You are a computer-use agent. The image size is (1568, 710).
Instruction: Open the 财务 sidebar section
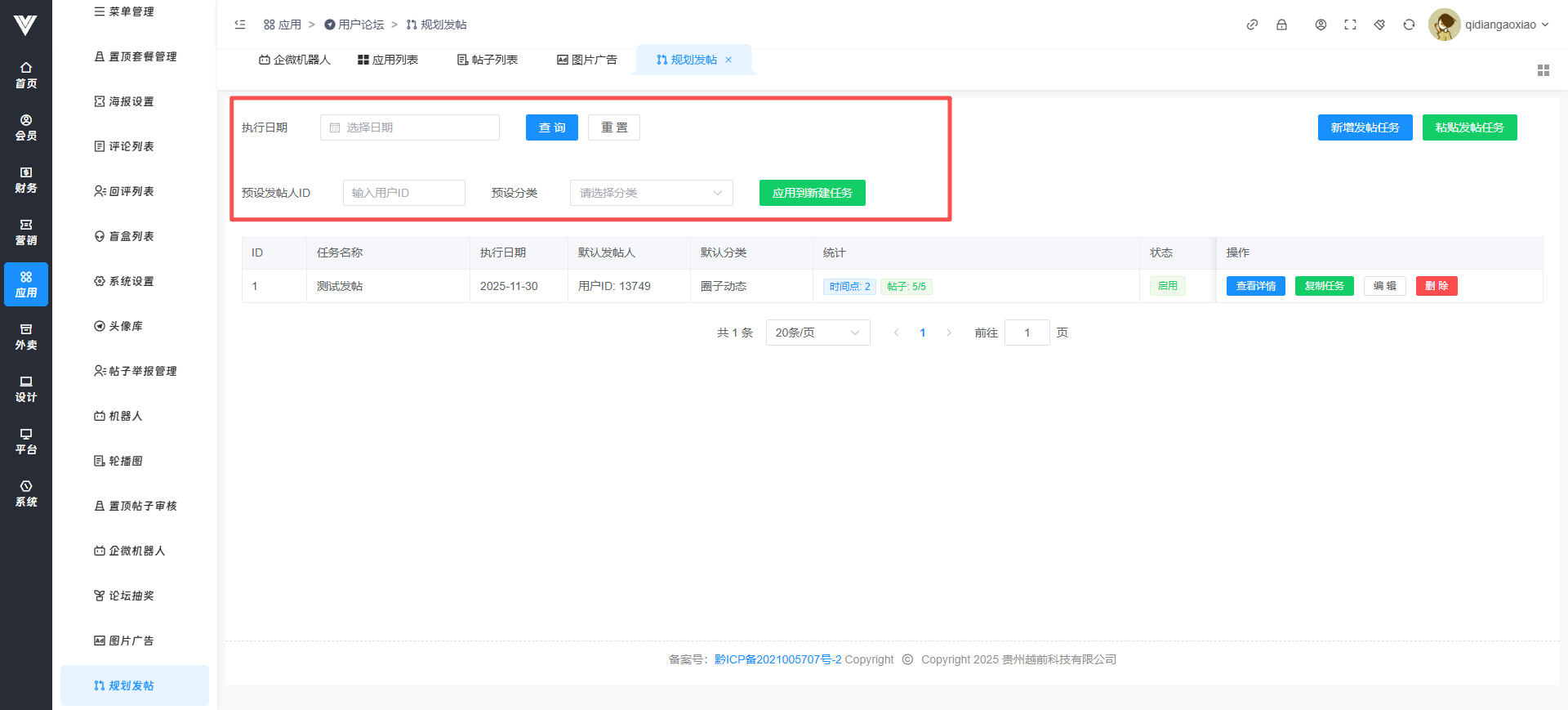(x=26, y=180)
